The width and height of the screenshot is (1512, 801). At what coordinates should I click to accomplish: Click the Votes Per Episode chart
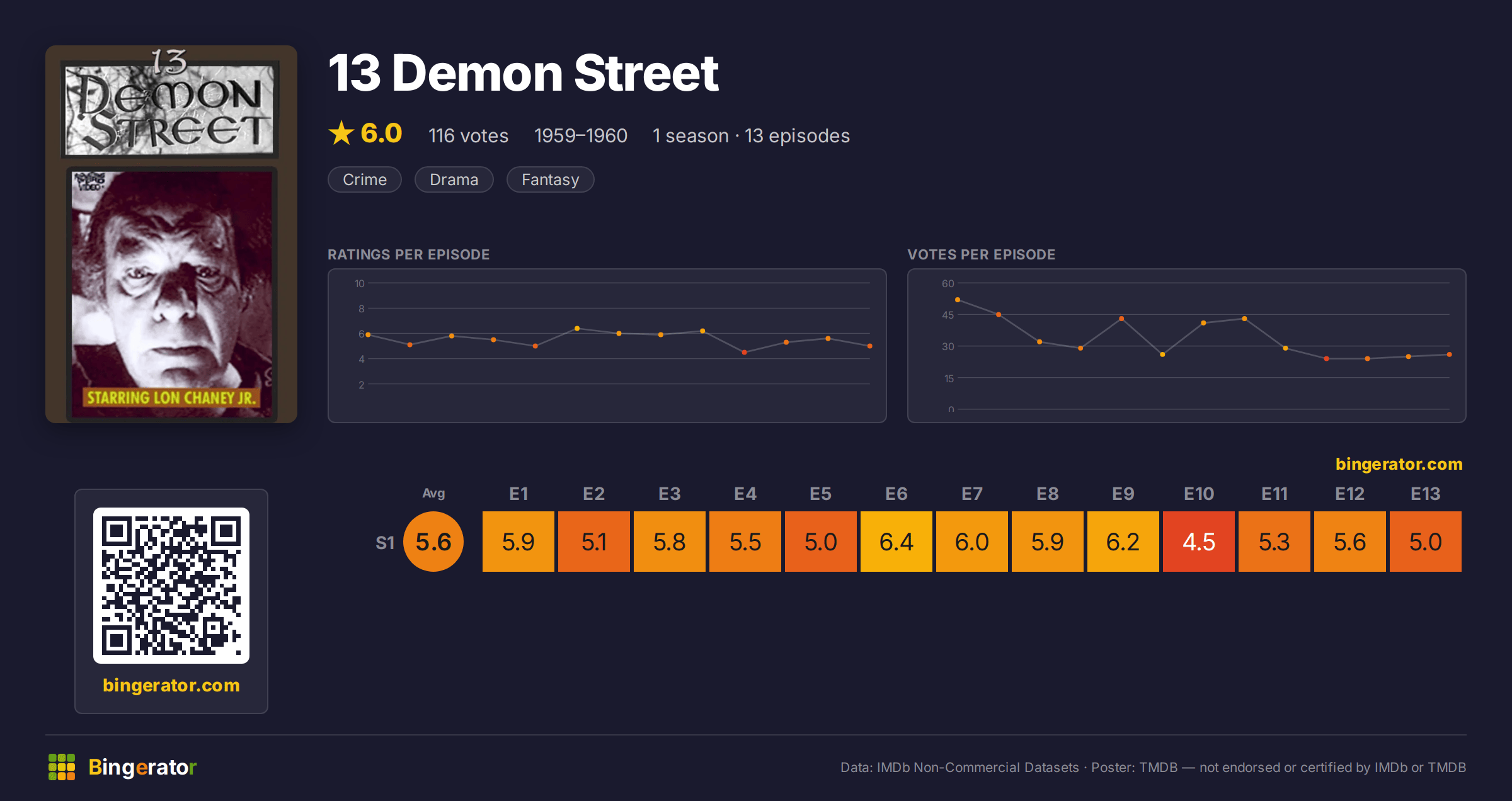pyautogui.click(x=1187, y=346)
